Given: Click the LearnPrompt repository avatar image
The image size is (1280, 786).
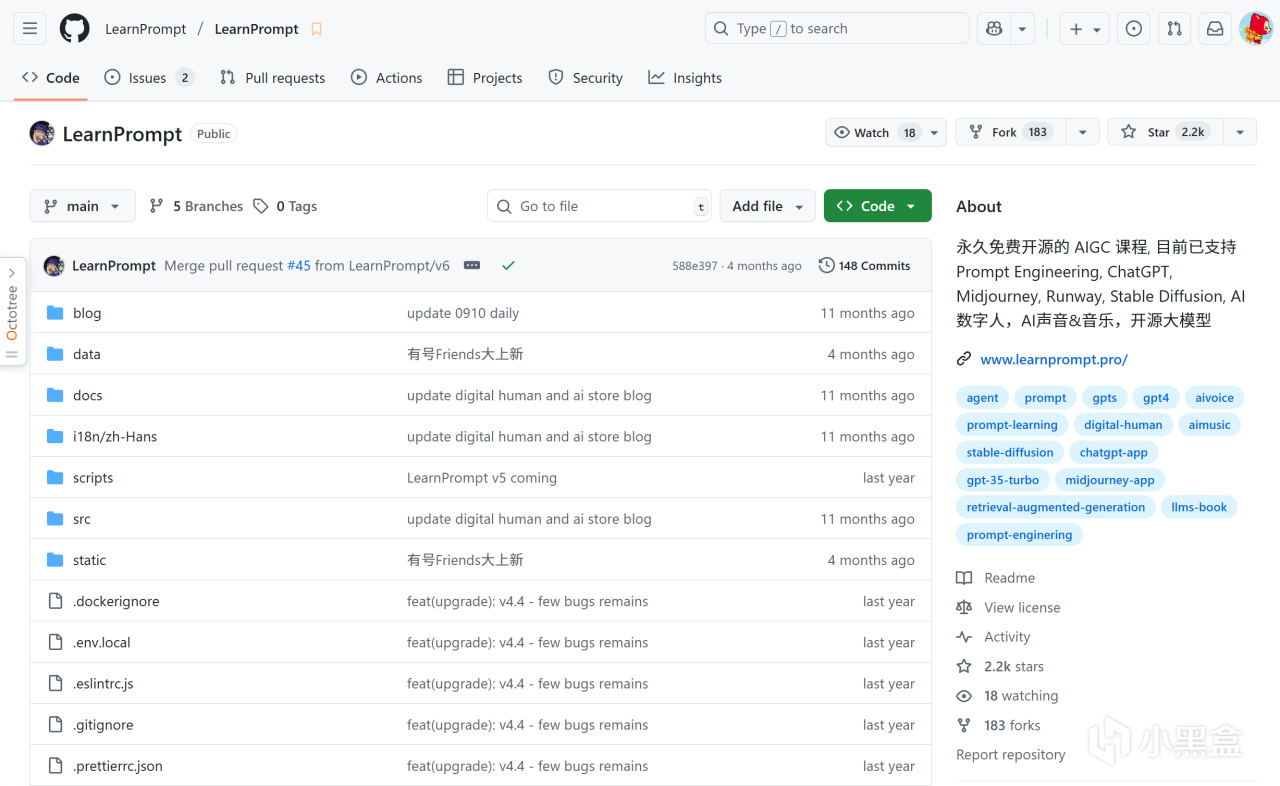Looking at the screenshot, I should [42, 134].
